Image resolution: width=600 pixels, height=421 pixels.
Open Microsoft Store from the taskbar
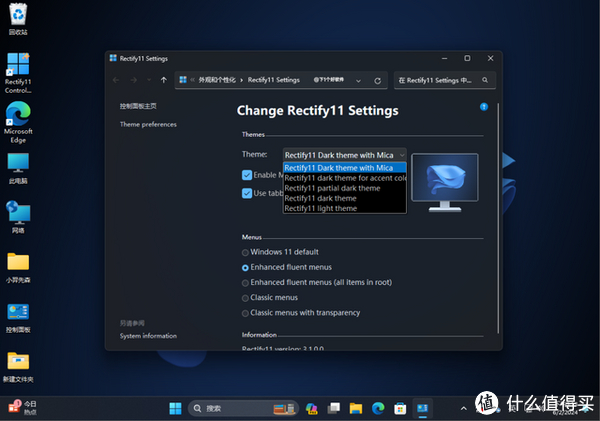pos(400,408)
